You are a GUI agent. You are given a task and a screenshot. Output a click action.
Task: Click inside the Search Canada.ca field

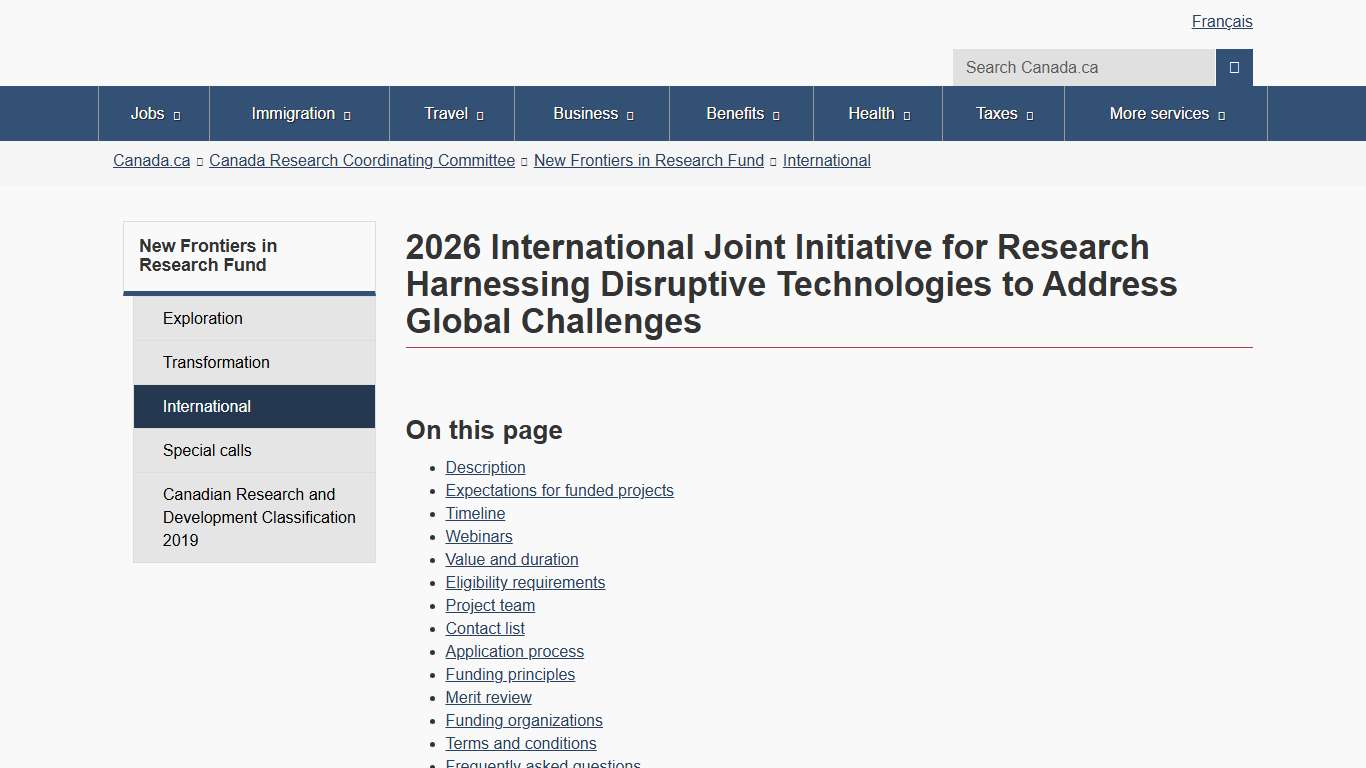[x=1083, y=67]
